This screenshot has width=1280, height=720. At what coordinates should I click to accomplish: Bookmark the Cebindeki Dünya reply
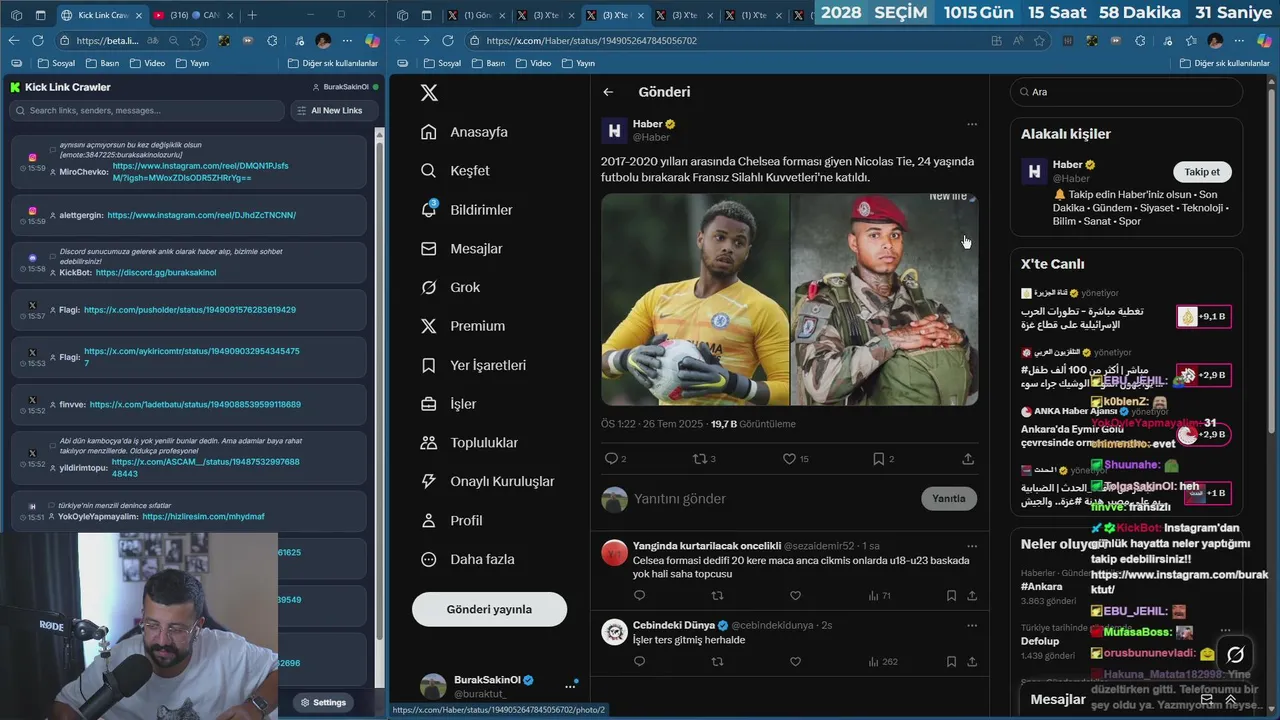(x=951, y=662)
